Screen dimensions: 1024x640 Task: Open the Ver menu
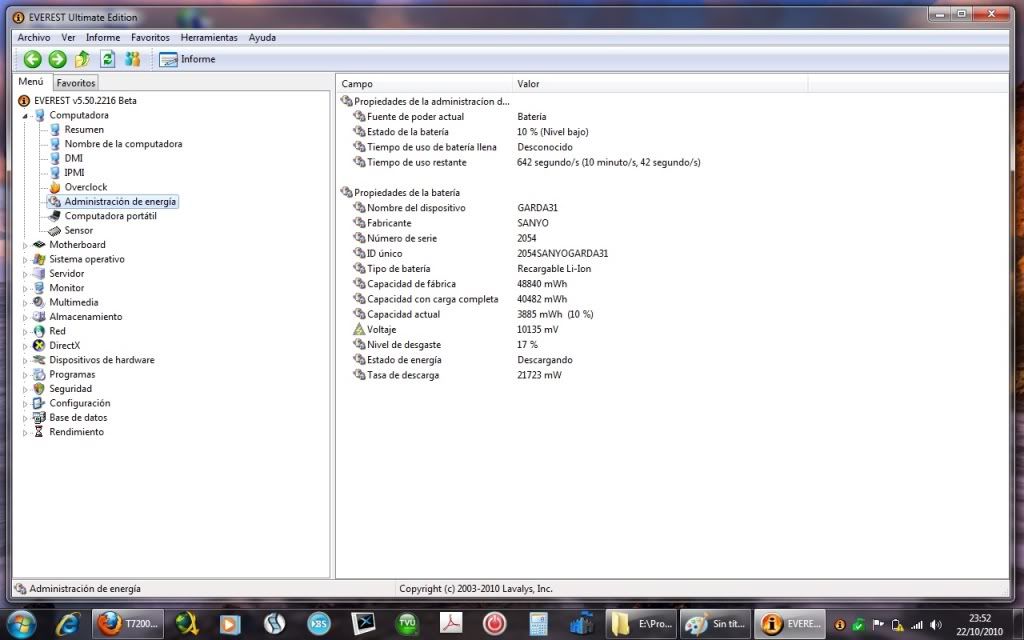pyautogui.click(x=69, y=37)
